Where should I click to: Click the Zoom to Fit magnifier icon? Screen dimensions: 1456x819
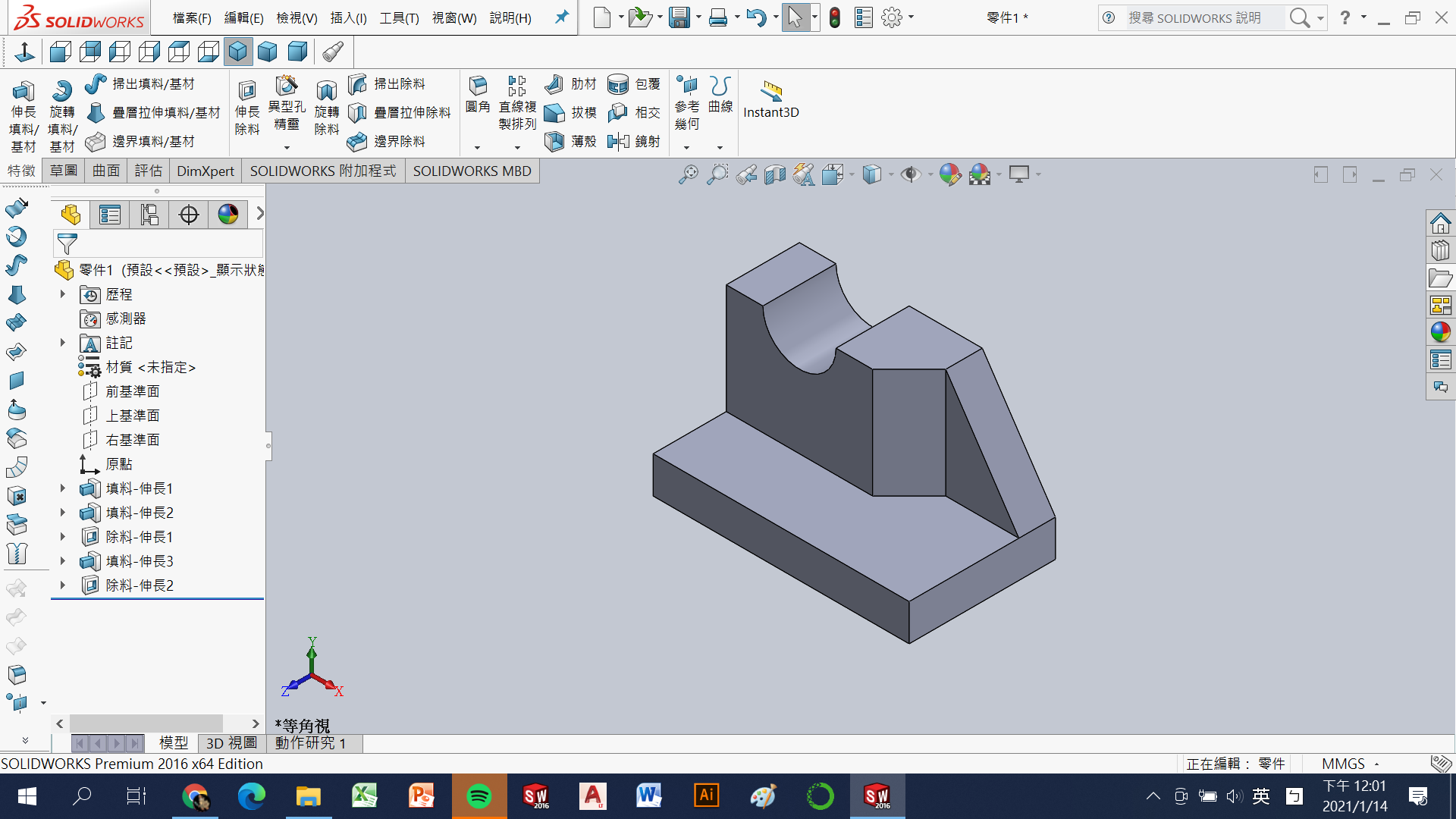click(x=688, y=174)
